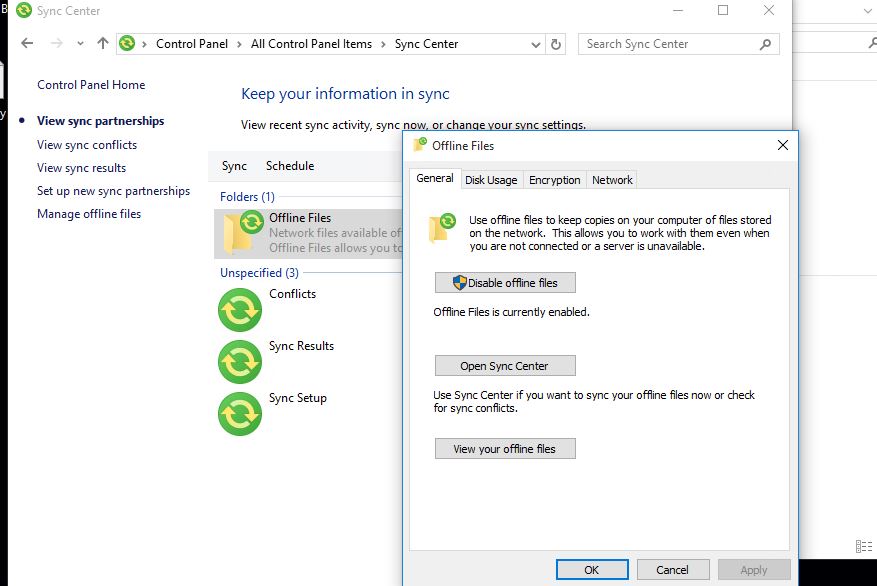
Task: Close the Offline Files dialog
Action: [782, 145]
